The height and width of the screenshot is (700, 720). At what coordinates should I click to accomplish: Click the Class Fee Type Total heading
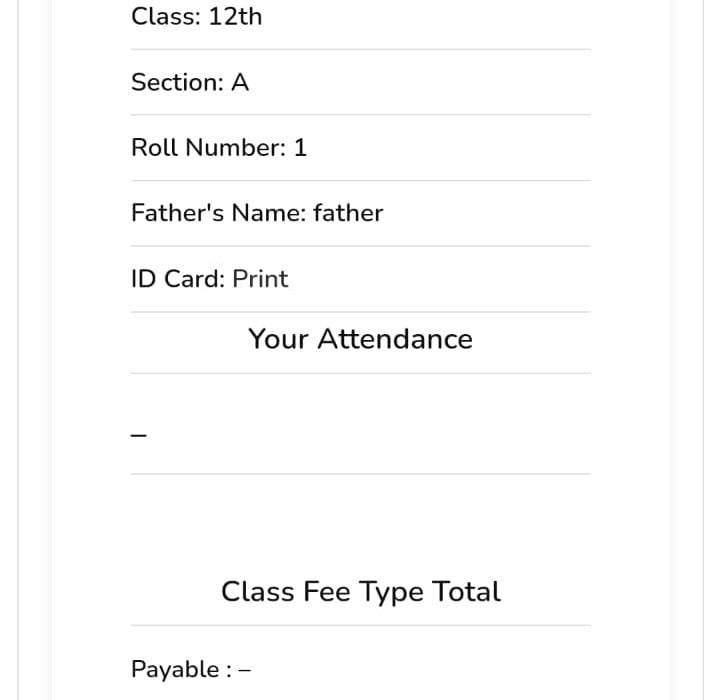click(360, 591)
